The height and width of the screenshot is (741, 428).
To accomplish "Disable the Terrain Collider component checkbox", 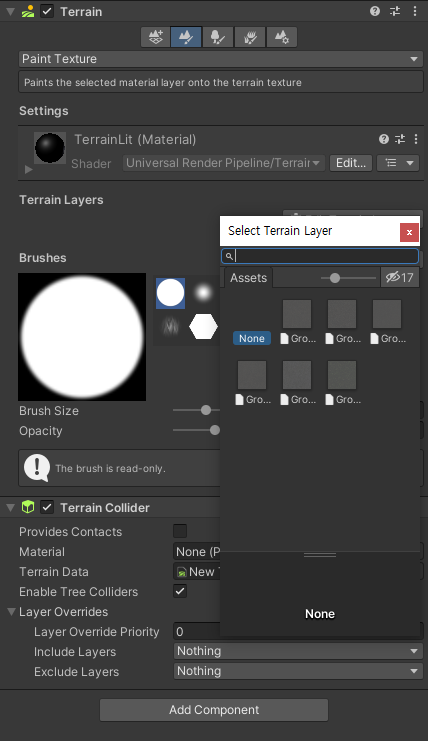I will coord(47,508).
